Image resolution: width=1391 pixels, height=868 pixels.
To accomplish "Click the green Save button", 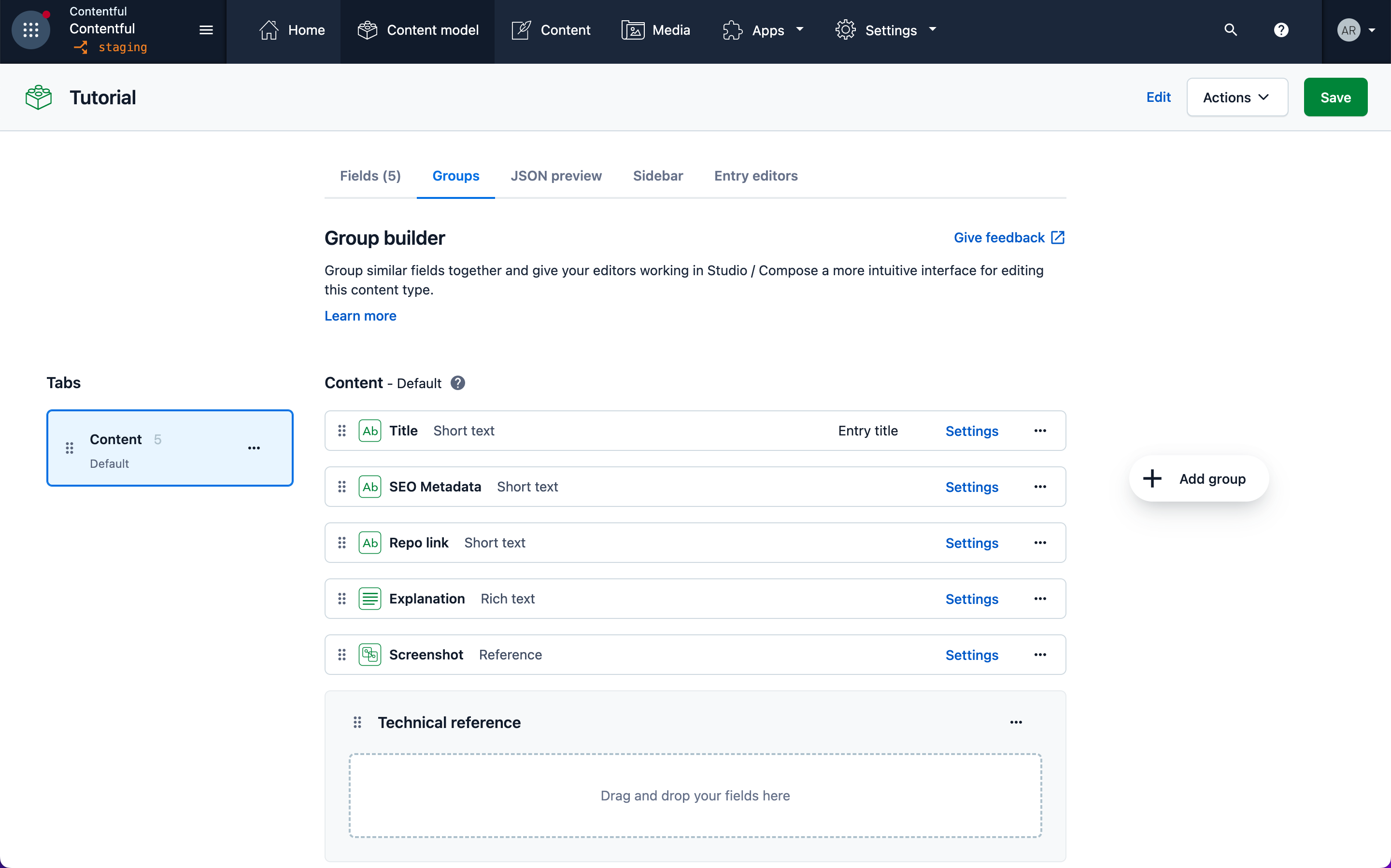I will (x=1335, y=98).
